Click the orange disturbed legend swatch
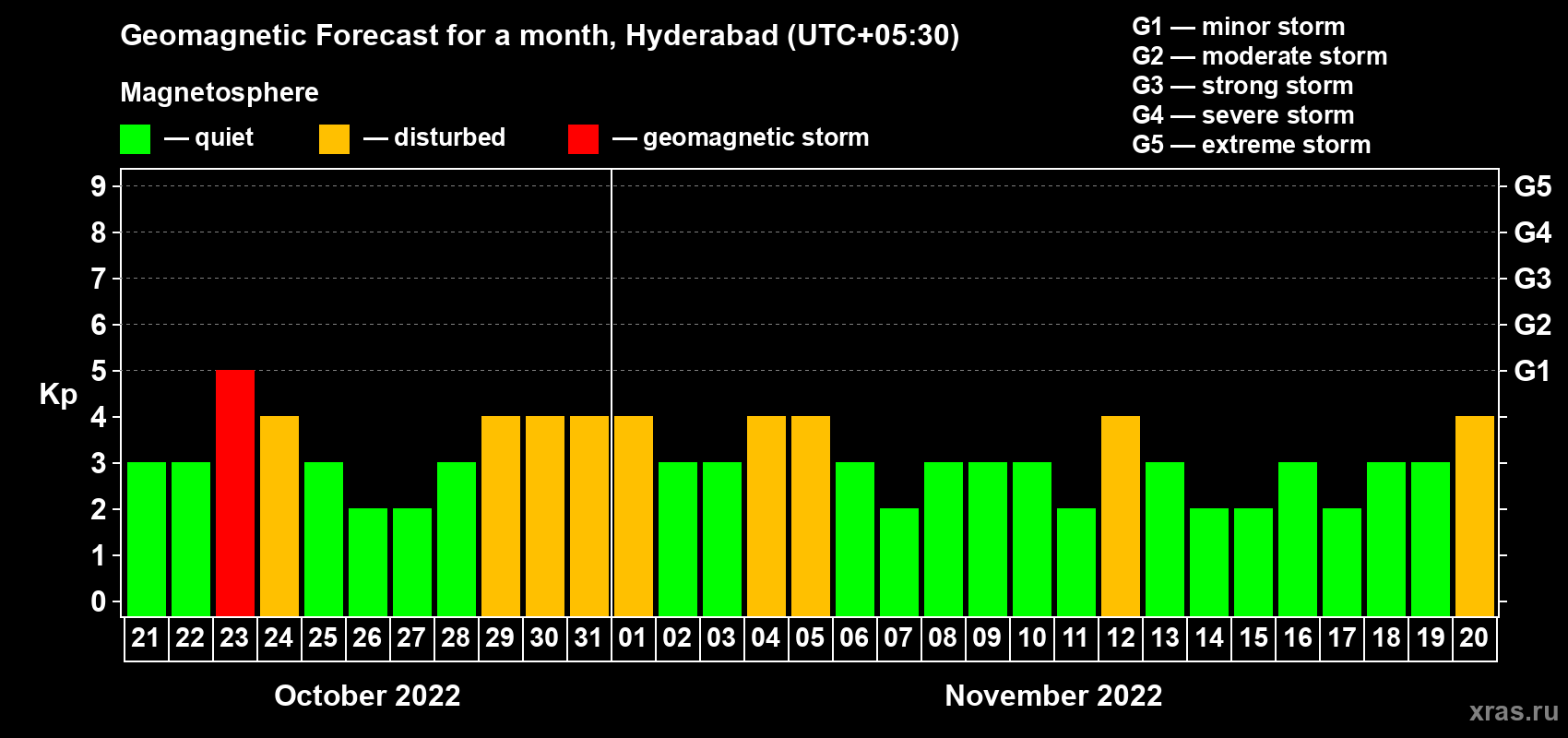The image size is (1568, 738). [x=335, y=139]
